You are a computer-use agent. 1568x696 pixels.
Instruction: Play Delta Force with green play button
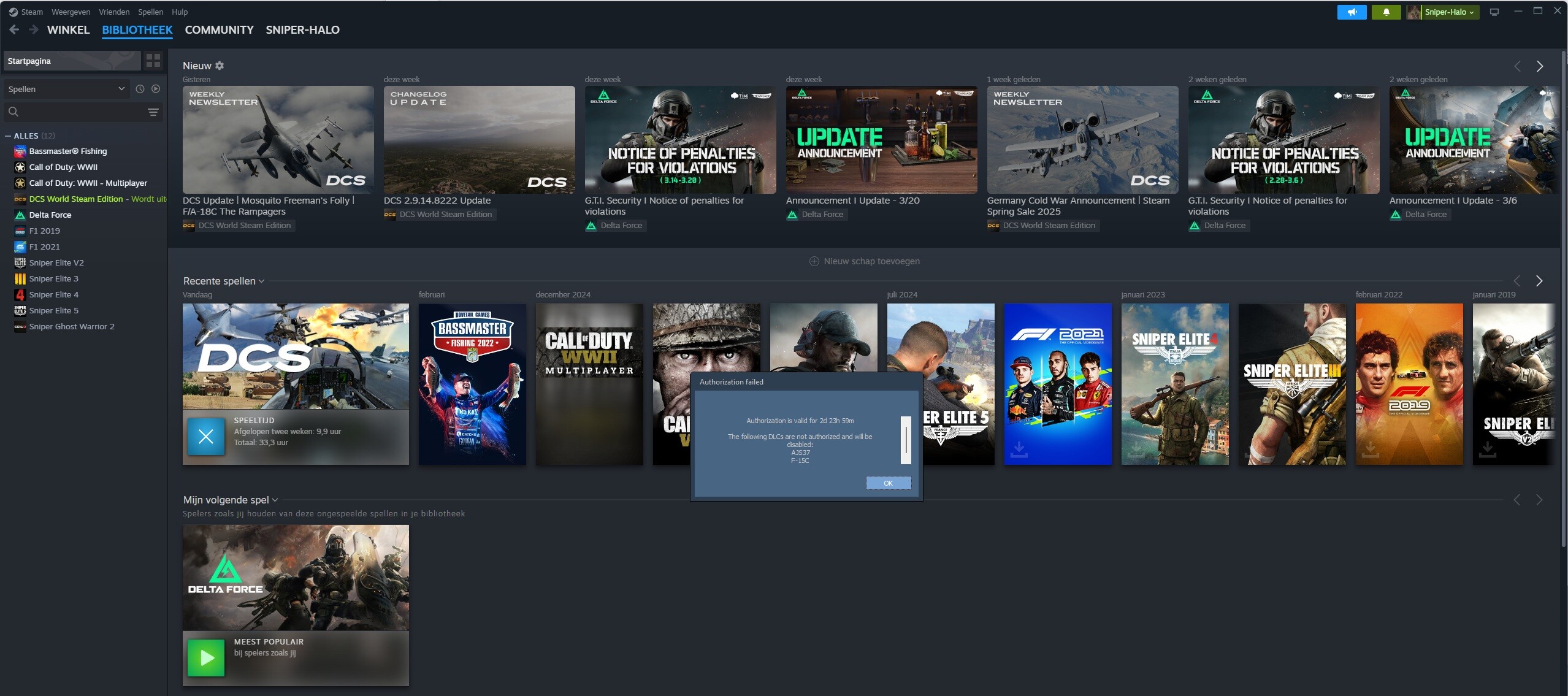point(206,657)
